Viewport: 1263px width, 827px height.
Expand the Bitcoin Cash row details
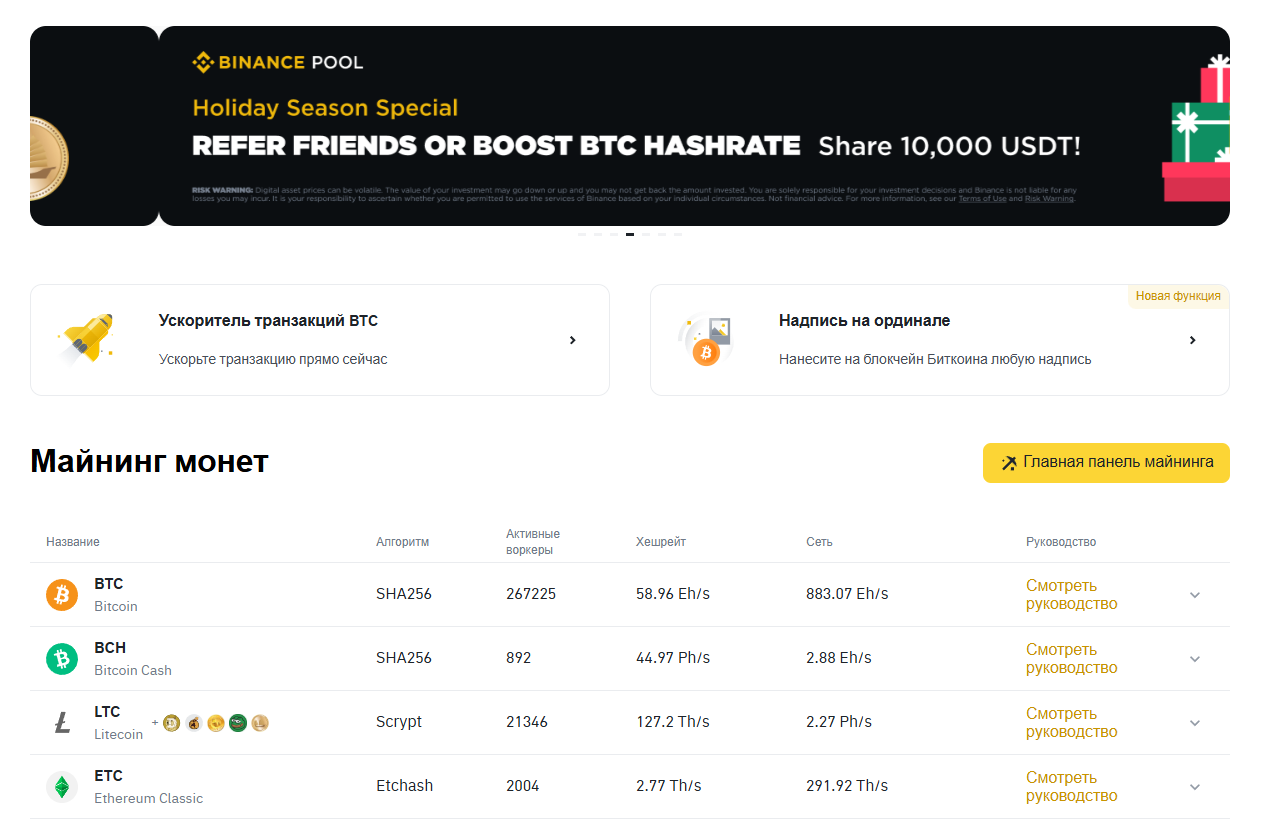pos(1195,659)
